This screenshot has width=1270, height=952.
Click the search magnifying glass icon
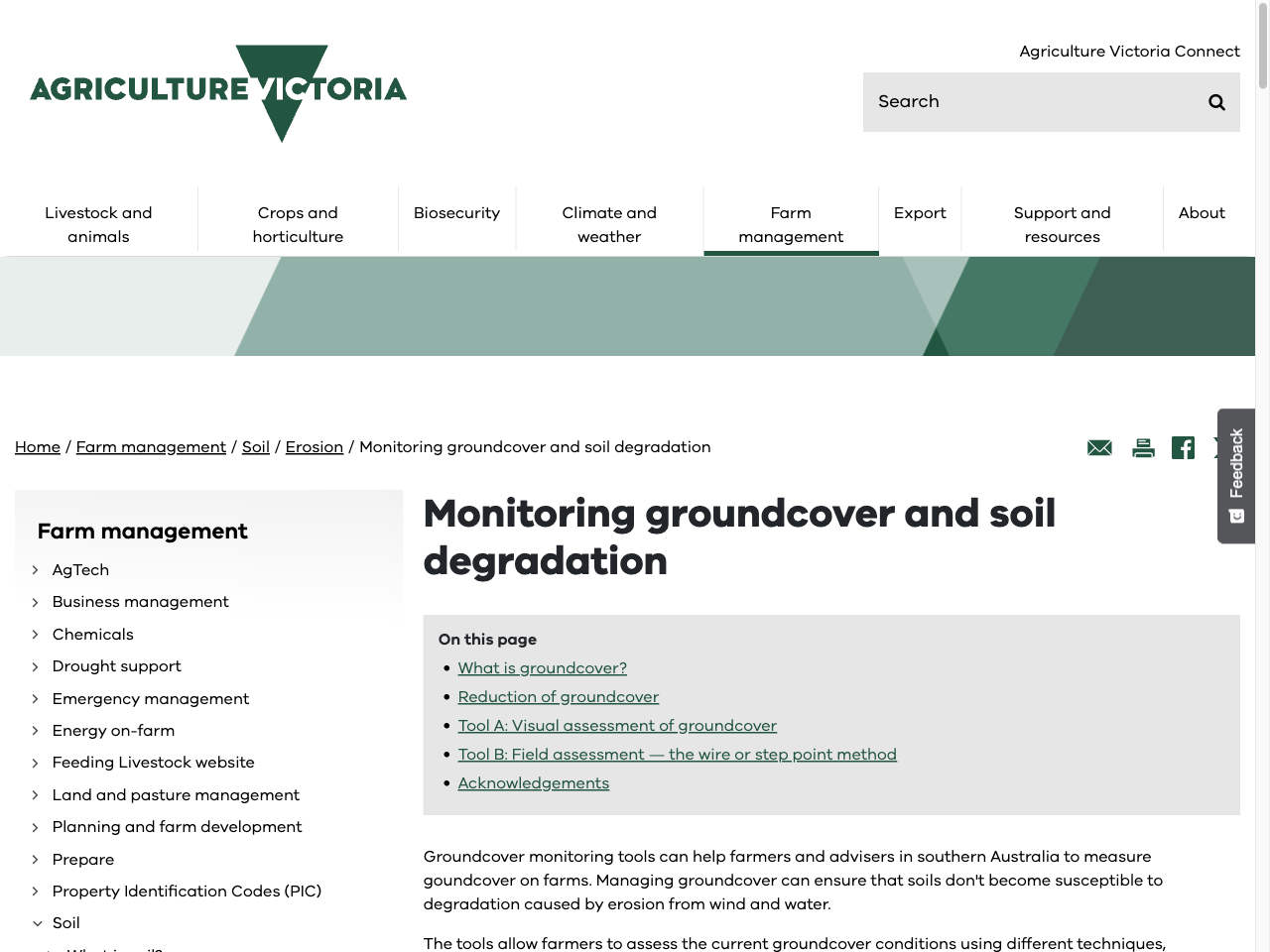click(1216, 101)
